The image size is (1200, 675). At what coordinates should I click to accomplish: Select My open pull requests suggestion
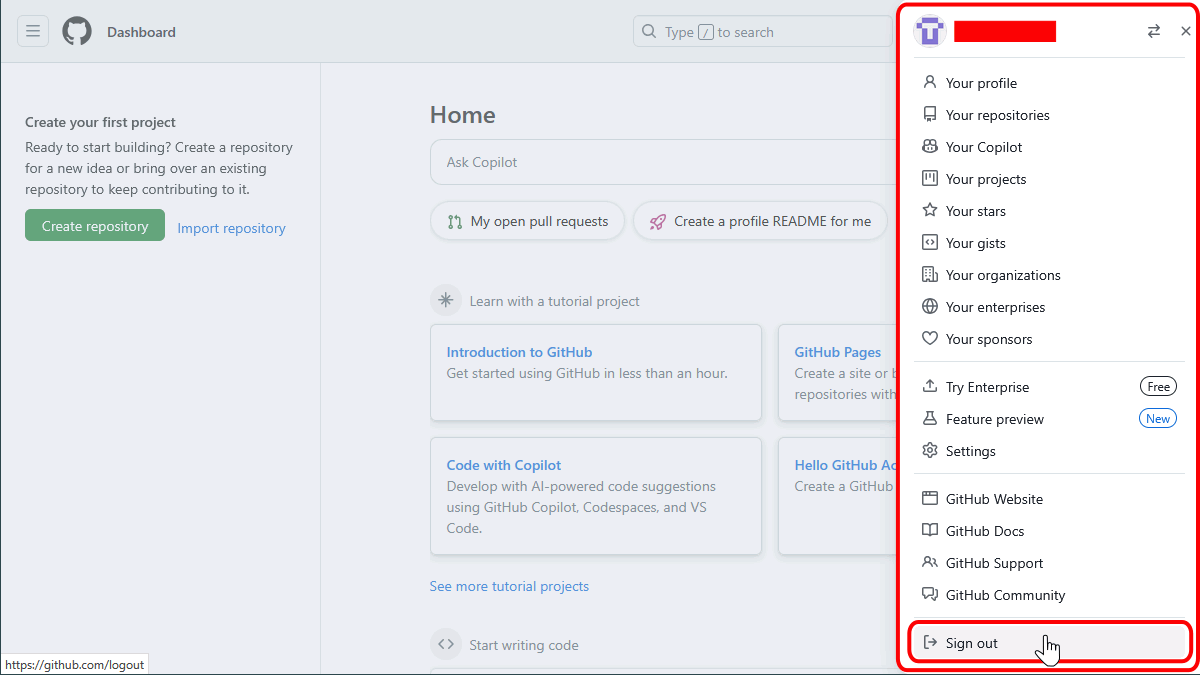[527, 222]
